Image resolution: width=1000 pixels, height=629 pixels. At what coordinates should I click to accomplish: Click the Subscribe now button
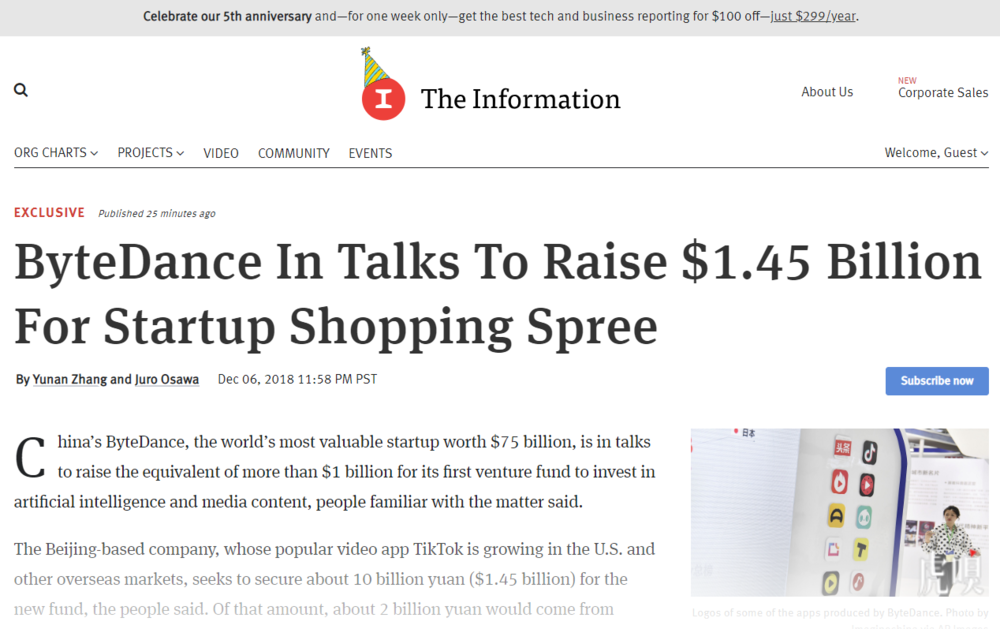point(937,381)
